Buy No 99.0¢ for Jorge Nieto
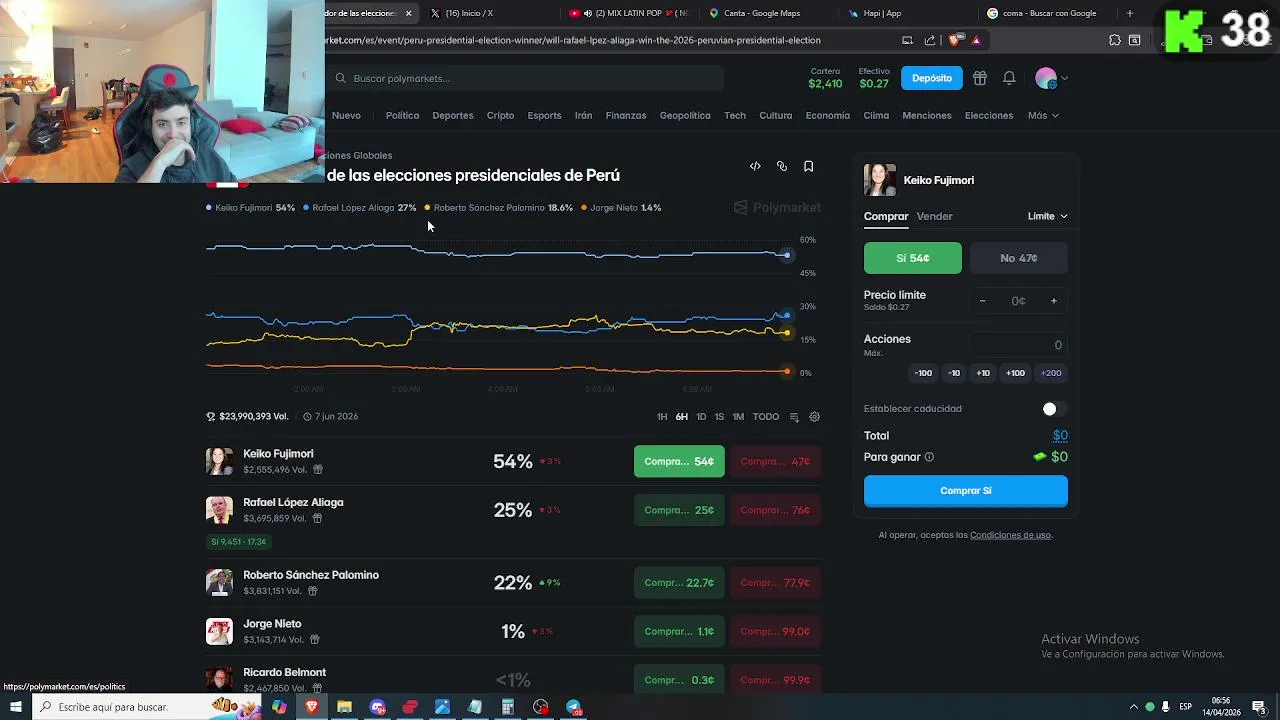 click(775, 631)
